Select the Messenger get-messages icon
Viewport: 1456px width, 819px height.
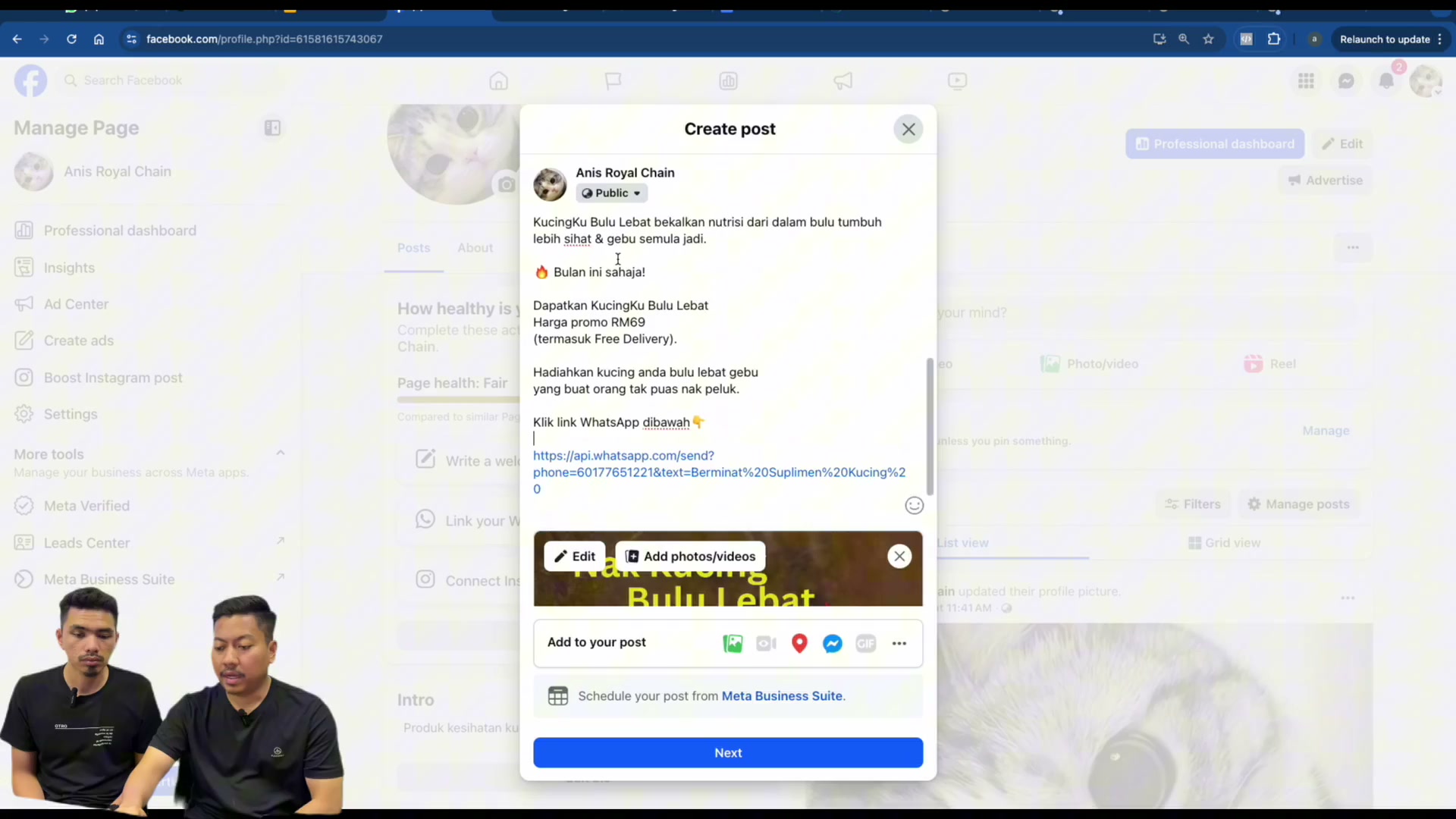(x=833, y=644)
